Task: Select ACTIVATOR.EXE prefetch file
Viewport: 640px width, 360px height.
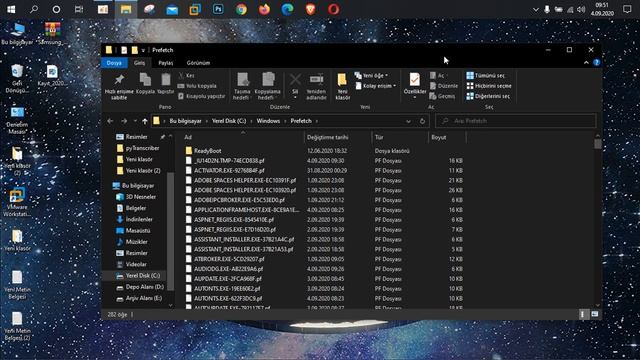Action: [229, 171]
